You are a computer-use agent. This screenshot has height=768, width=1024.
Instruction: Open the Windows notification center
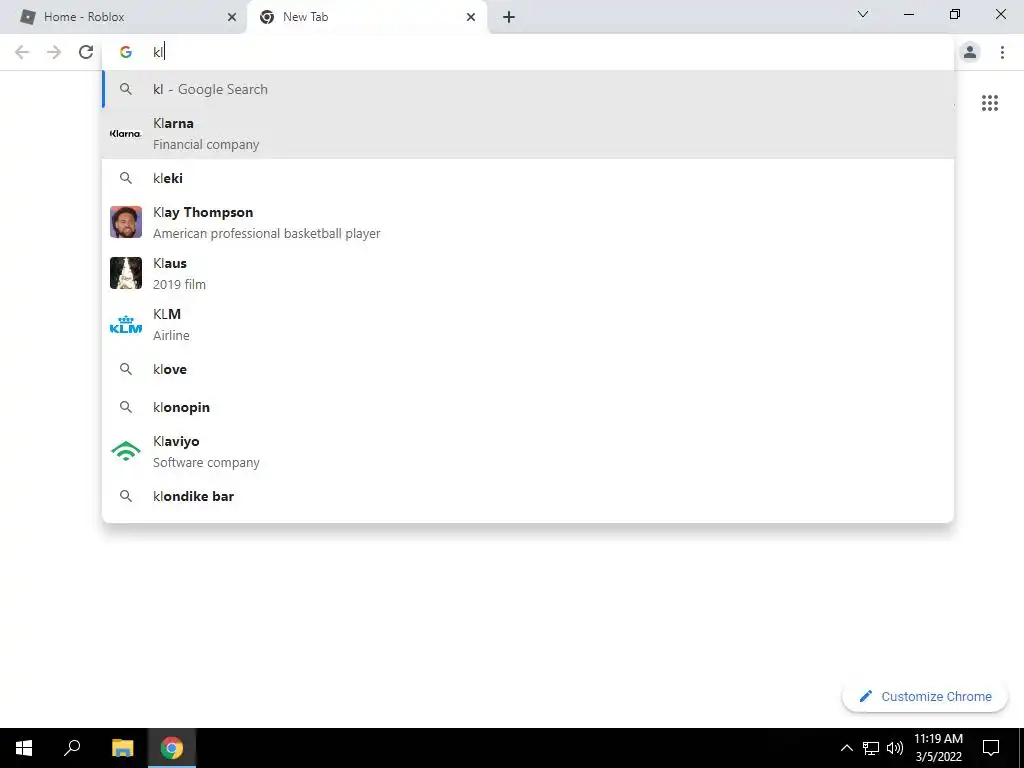(x=991, y=748)
